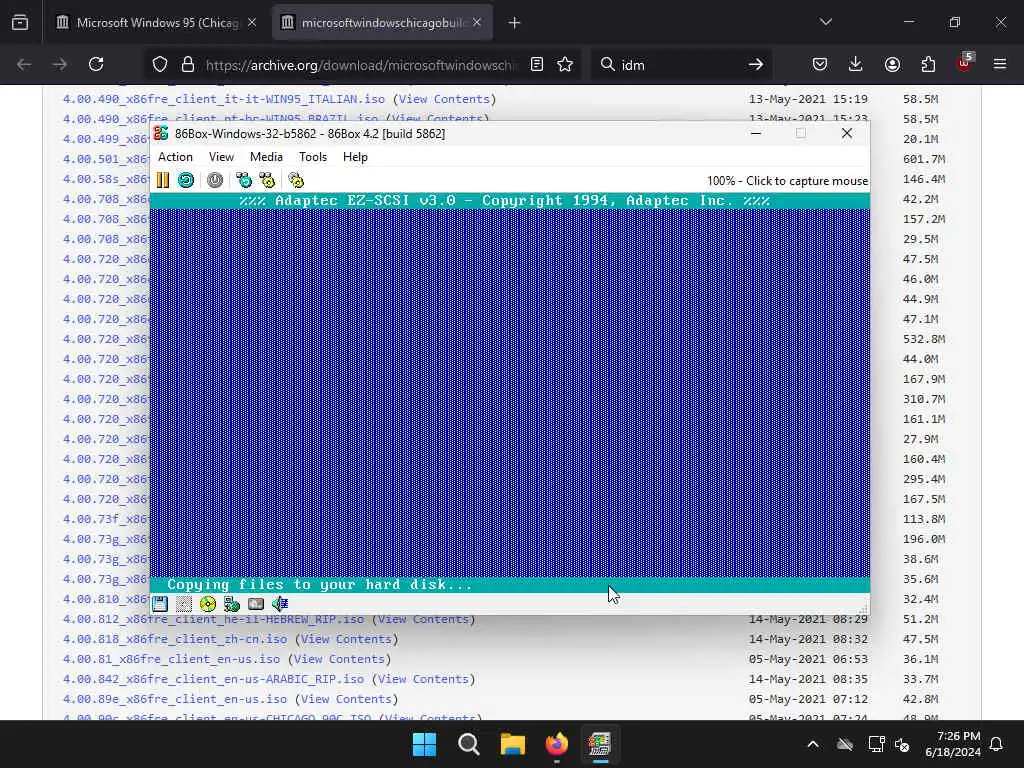Click the yellow CD-ROM status bar icon

[x=208, y=604]
